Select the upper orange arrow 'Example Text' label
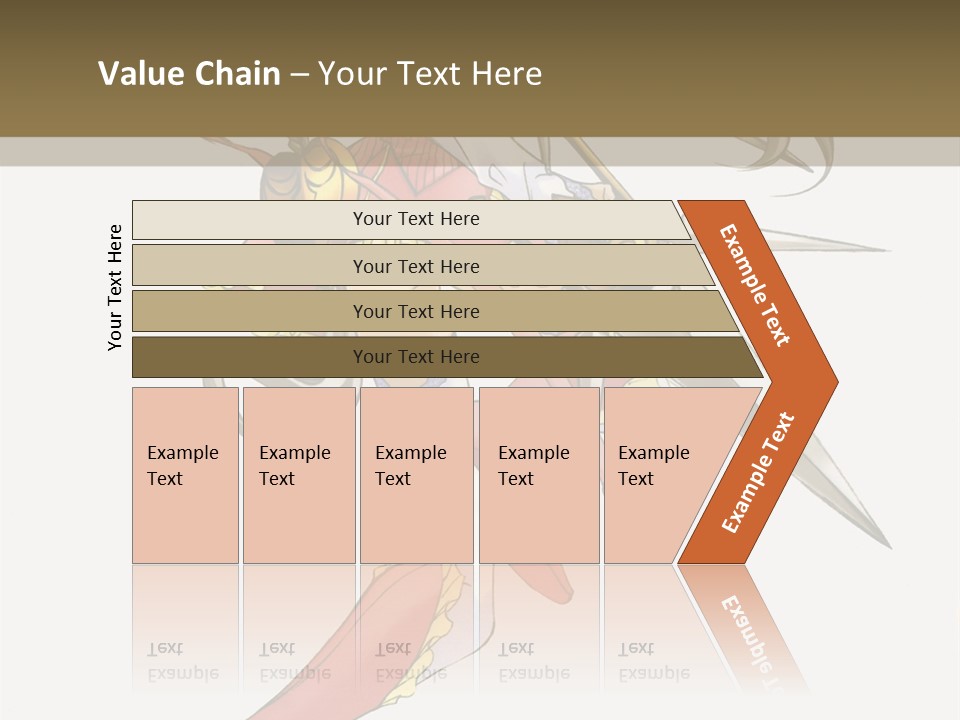960x720 pixels. point(755,285)
